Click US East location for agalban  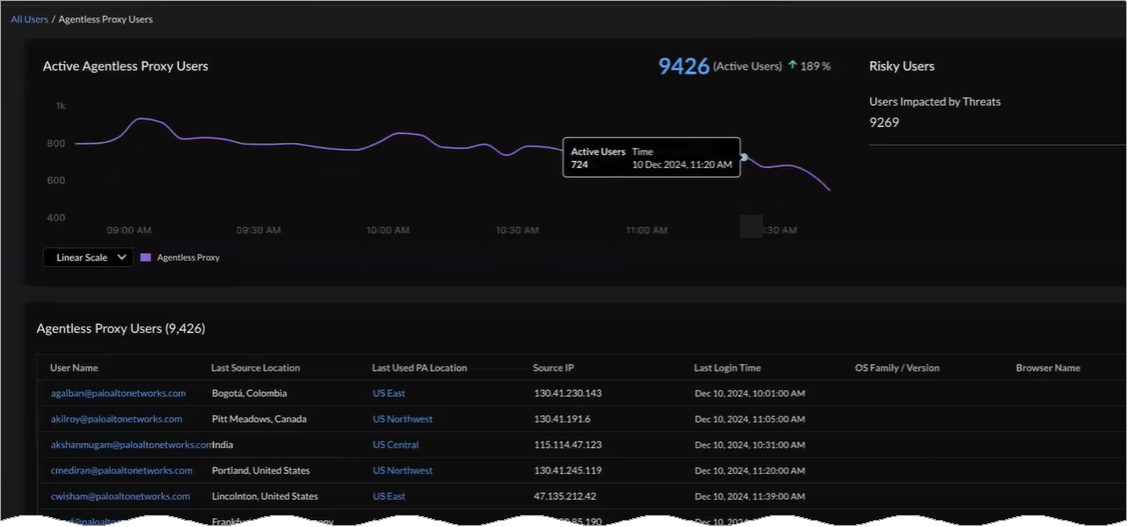[x=389, y=393]
